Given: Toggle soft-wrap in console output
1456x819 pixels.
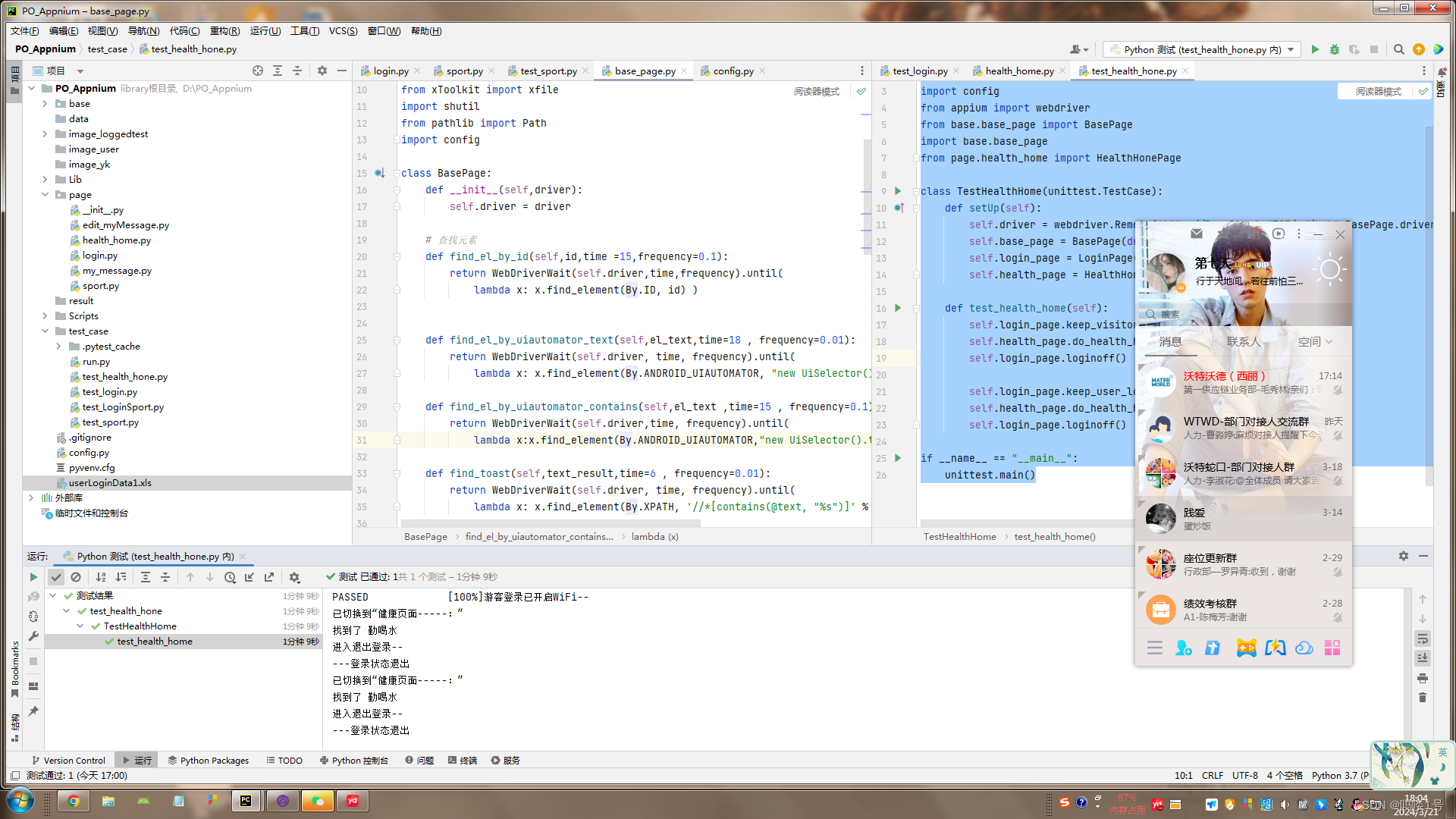Looking at the screenshot, I should pos(1423,639).
